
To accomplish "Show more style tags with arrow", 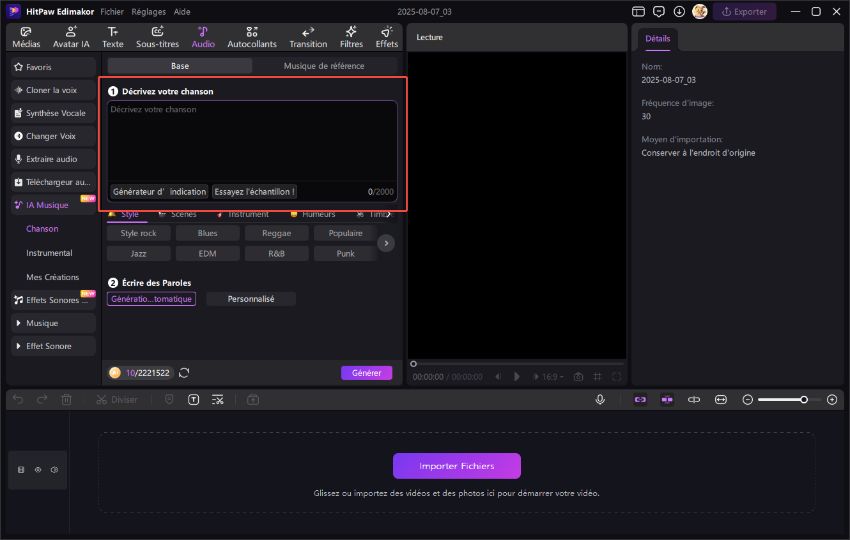I will pyautogui.click(x=386, y=243).
